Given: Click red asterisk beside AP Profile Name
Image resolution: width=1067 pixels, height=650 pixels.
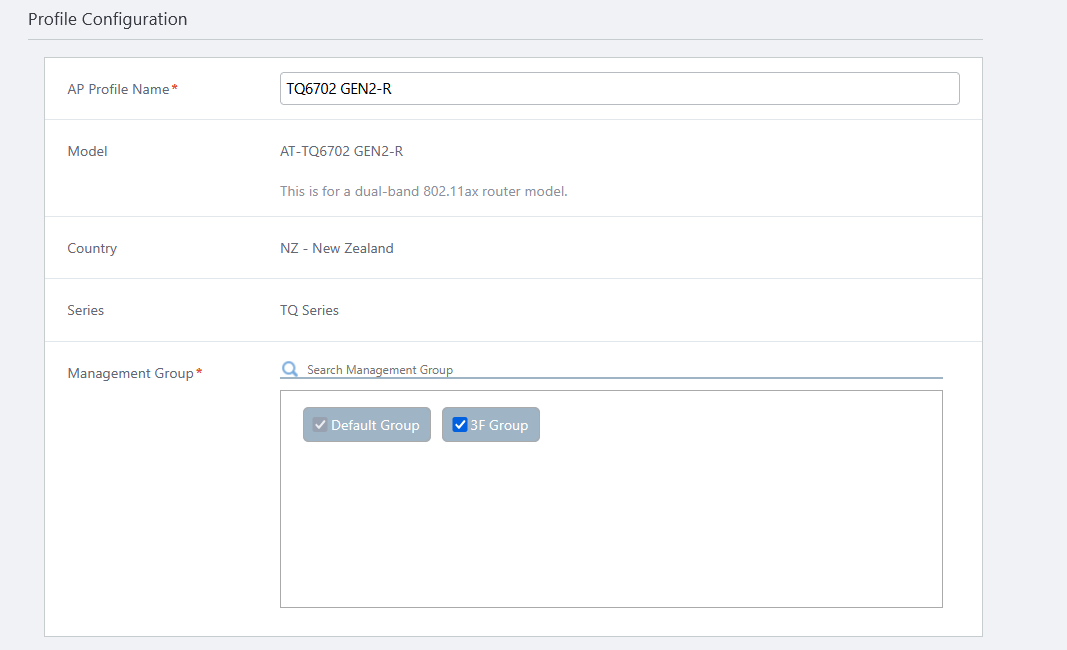Looking at the screenshot, I should click(x=175, y=88).
